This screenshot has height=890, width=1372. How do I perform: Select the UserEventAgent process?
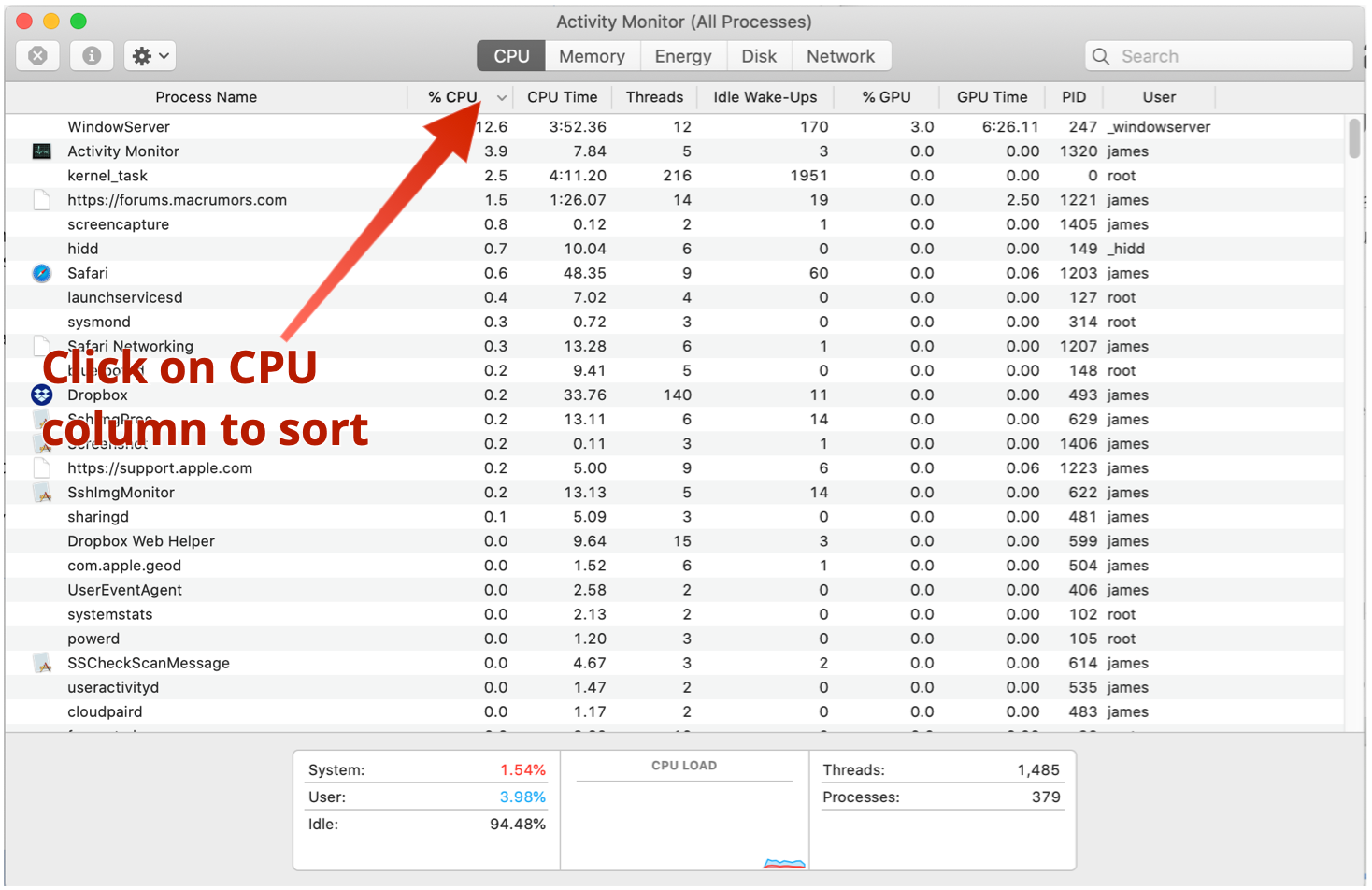pyautogui.click(x=124, y=590)
